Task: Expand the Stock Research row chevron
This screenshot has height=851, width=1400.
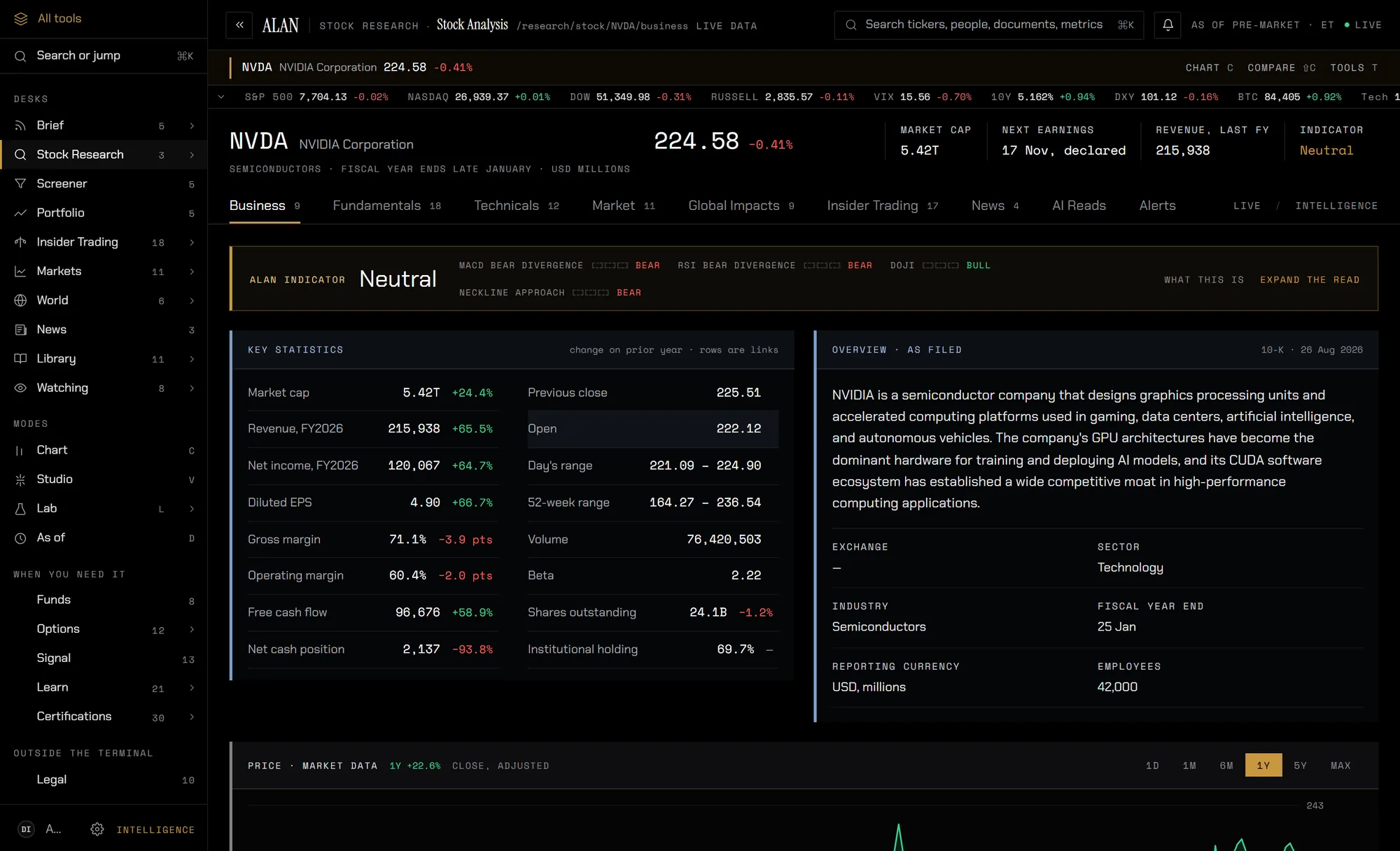Action: point(192,155)
